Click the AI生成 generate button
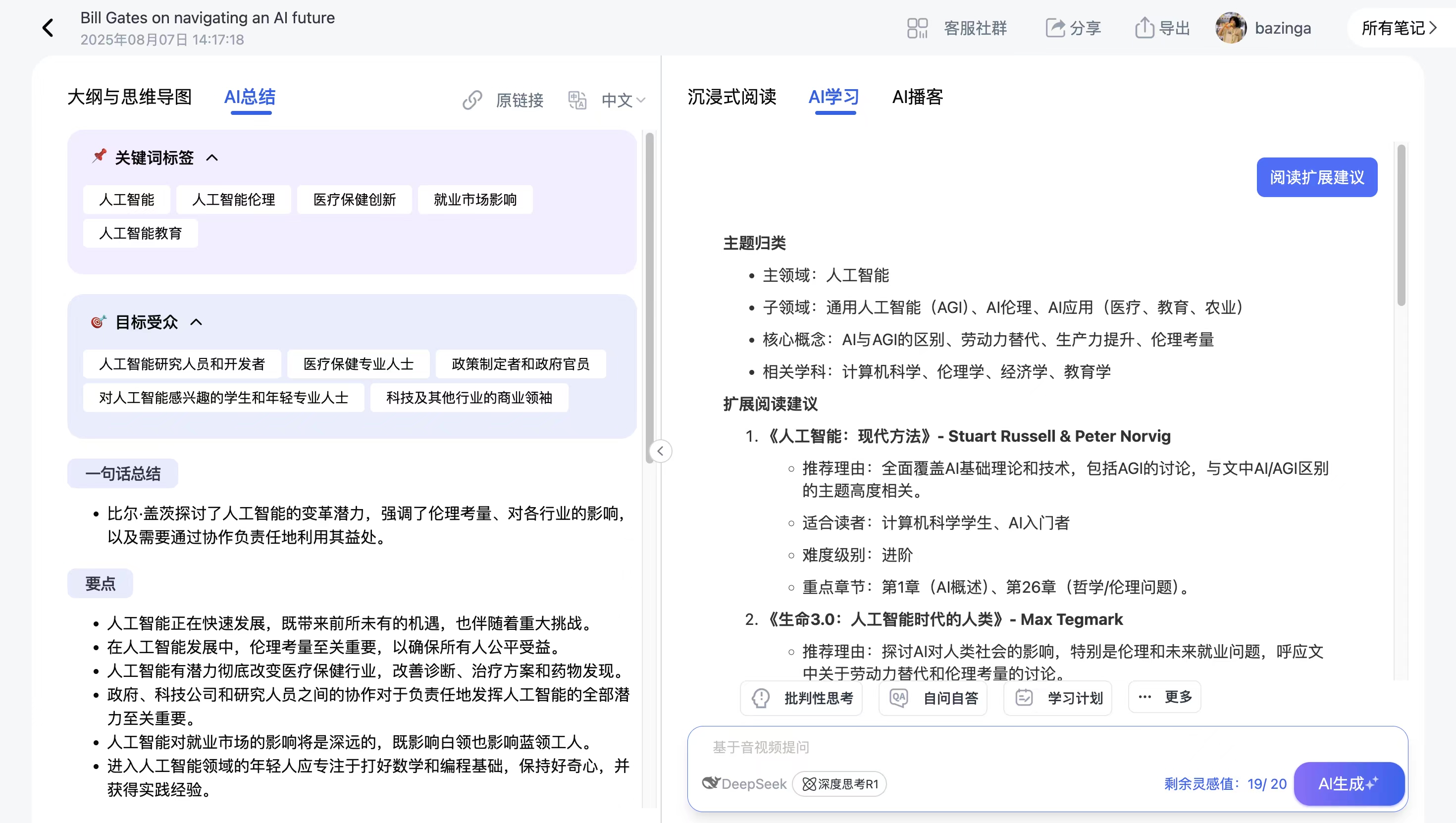This screenshot has width=1456, height=823. pyautogui.click(x=1349, y=783)
